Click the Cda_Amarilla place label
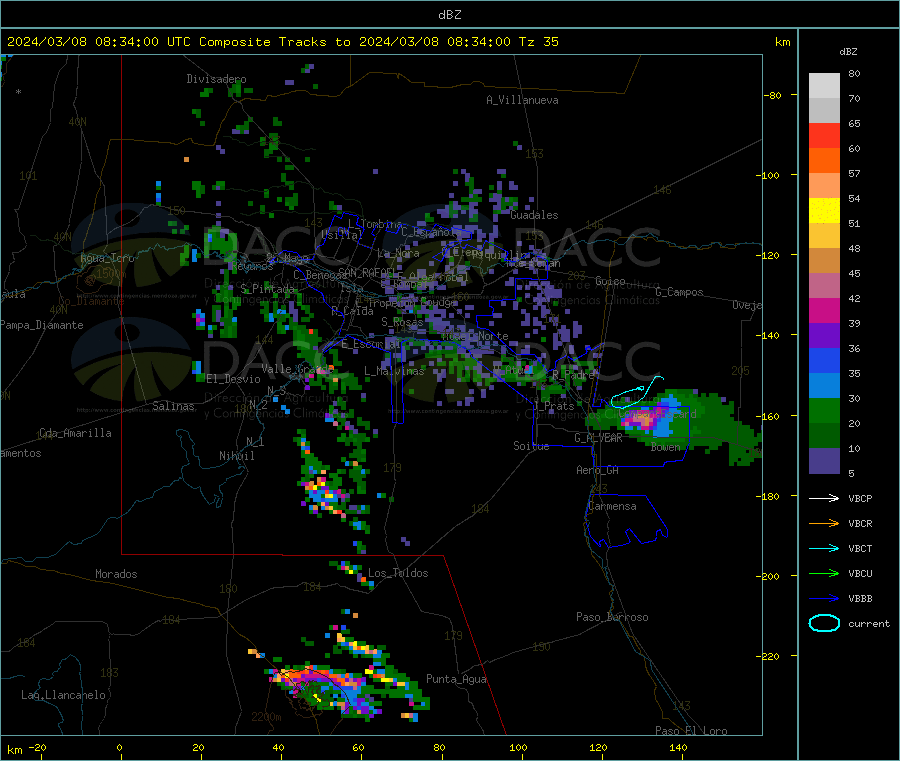The image size is (900, 761). click(75, 433)
